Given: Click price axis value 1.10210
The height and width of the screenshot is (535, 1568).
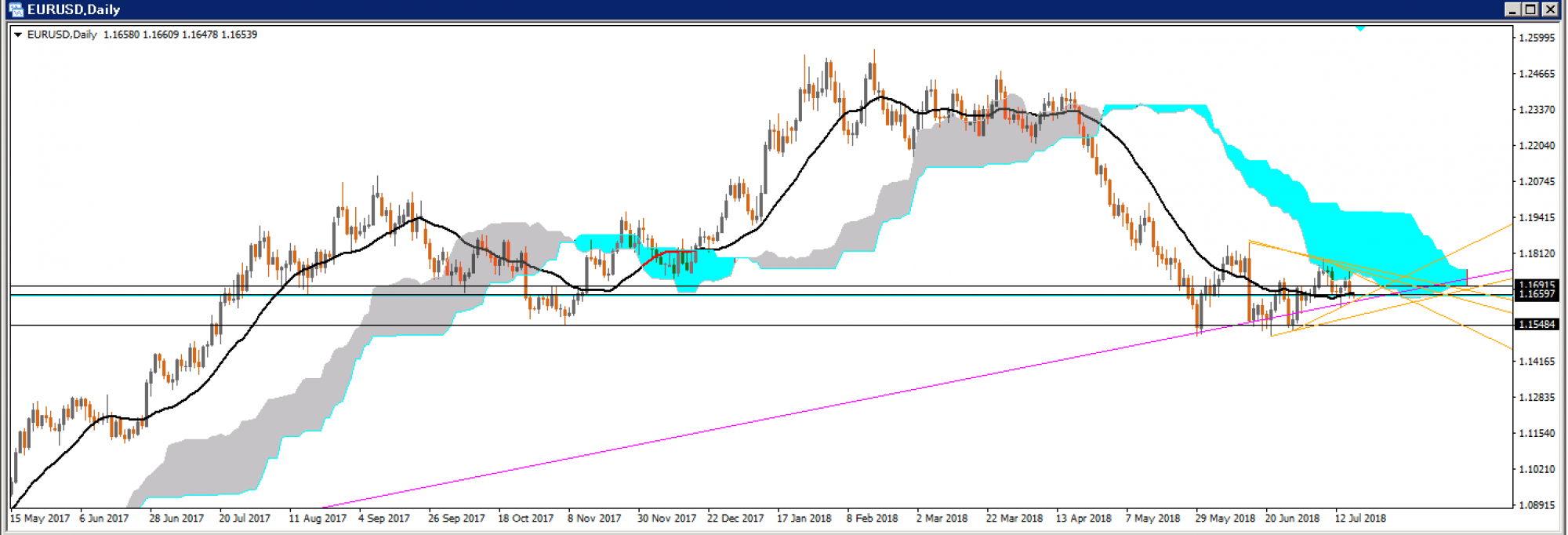Looking at the screenshot, I should [1537, 469].
